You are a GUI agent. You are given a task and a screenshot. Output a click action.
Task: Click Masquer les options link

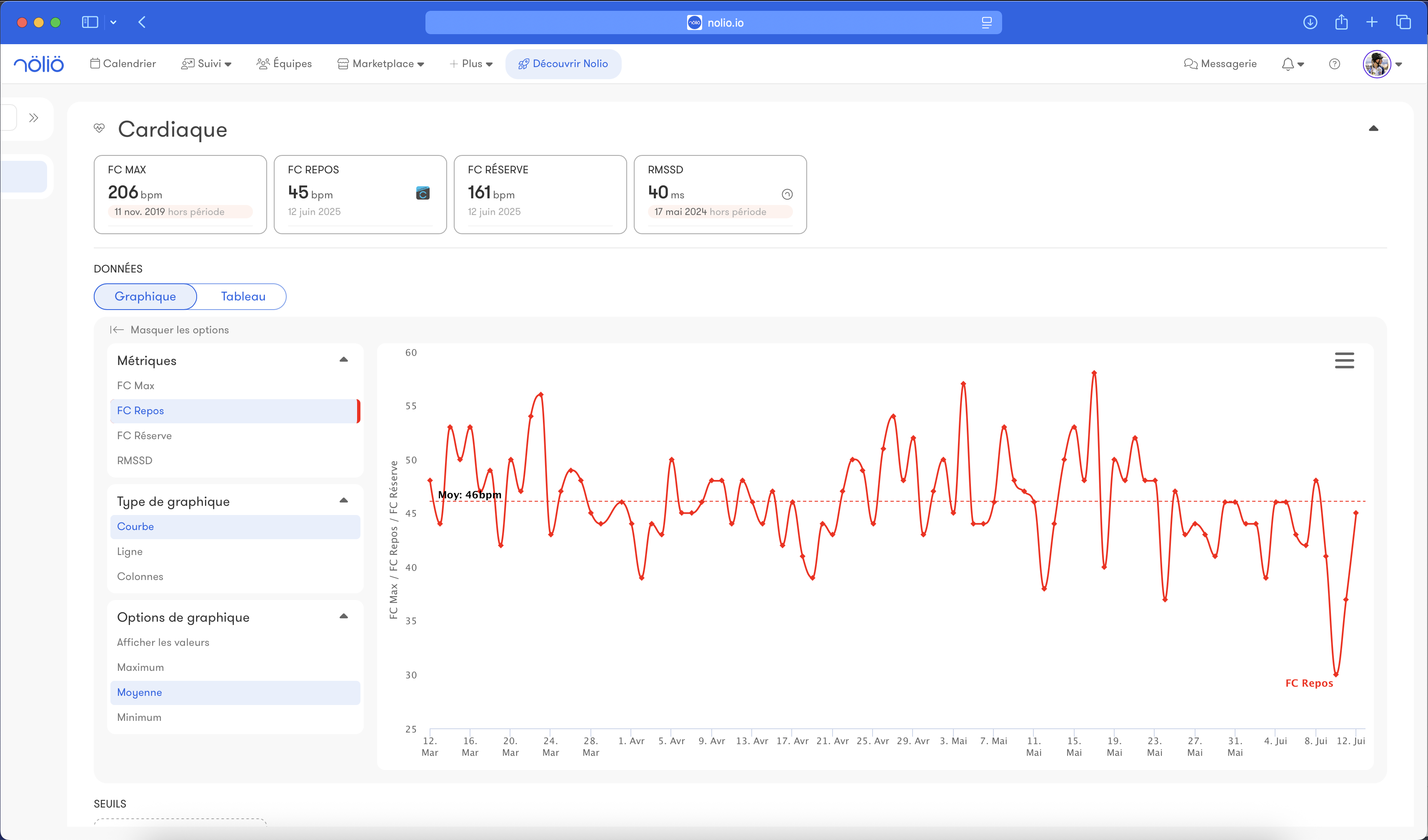point(170,330)
